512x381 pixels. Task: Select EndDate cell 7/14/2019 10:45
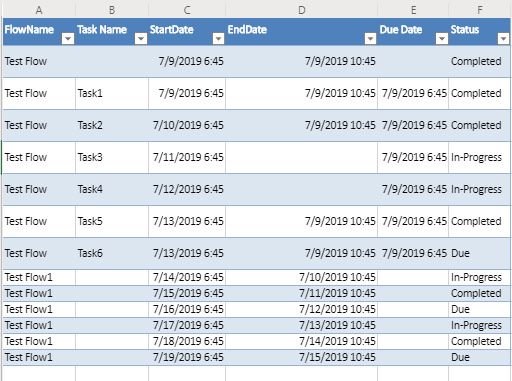(302, 341)
